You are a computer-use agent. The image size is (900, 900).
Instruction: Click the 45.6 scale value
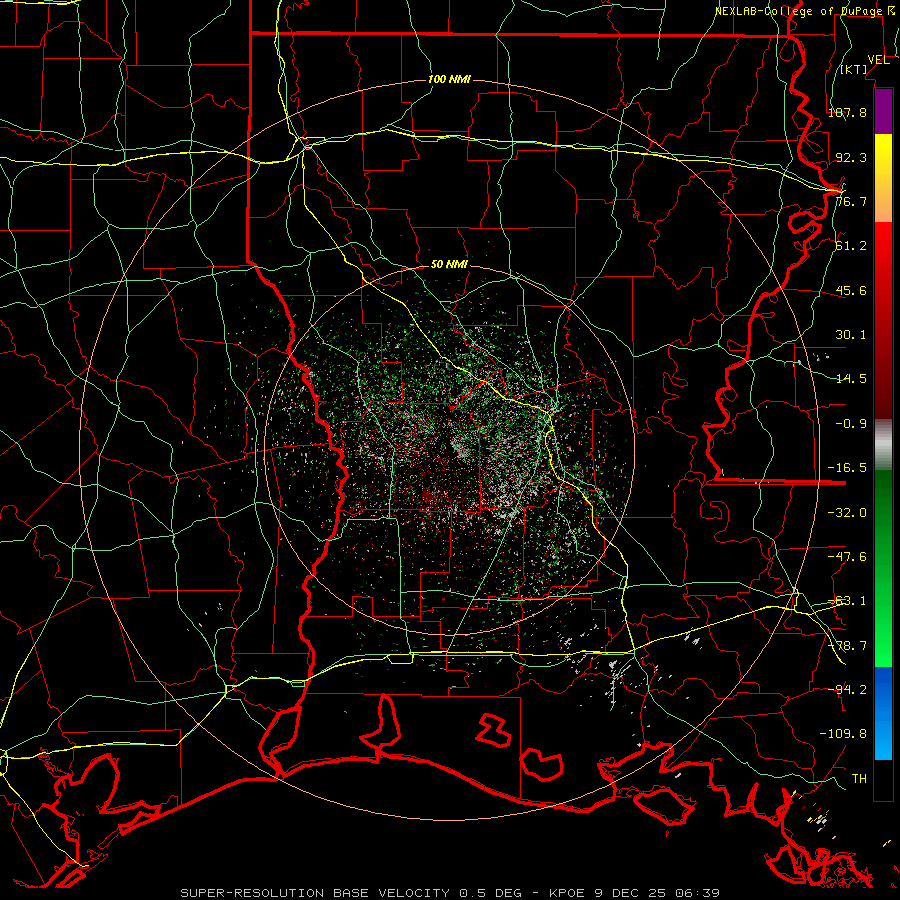[851, 290]
